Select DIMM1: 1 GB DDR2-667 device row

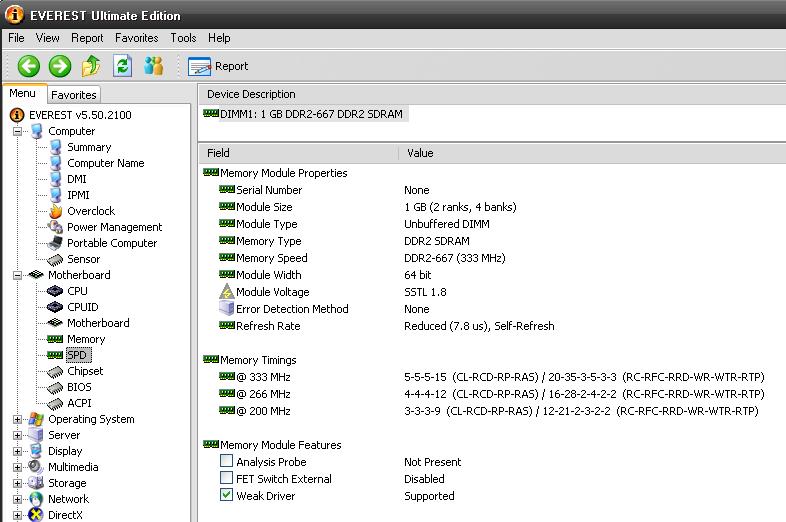pos(305,114)
